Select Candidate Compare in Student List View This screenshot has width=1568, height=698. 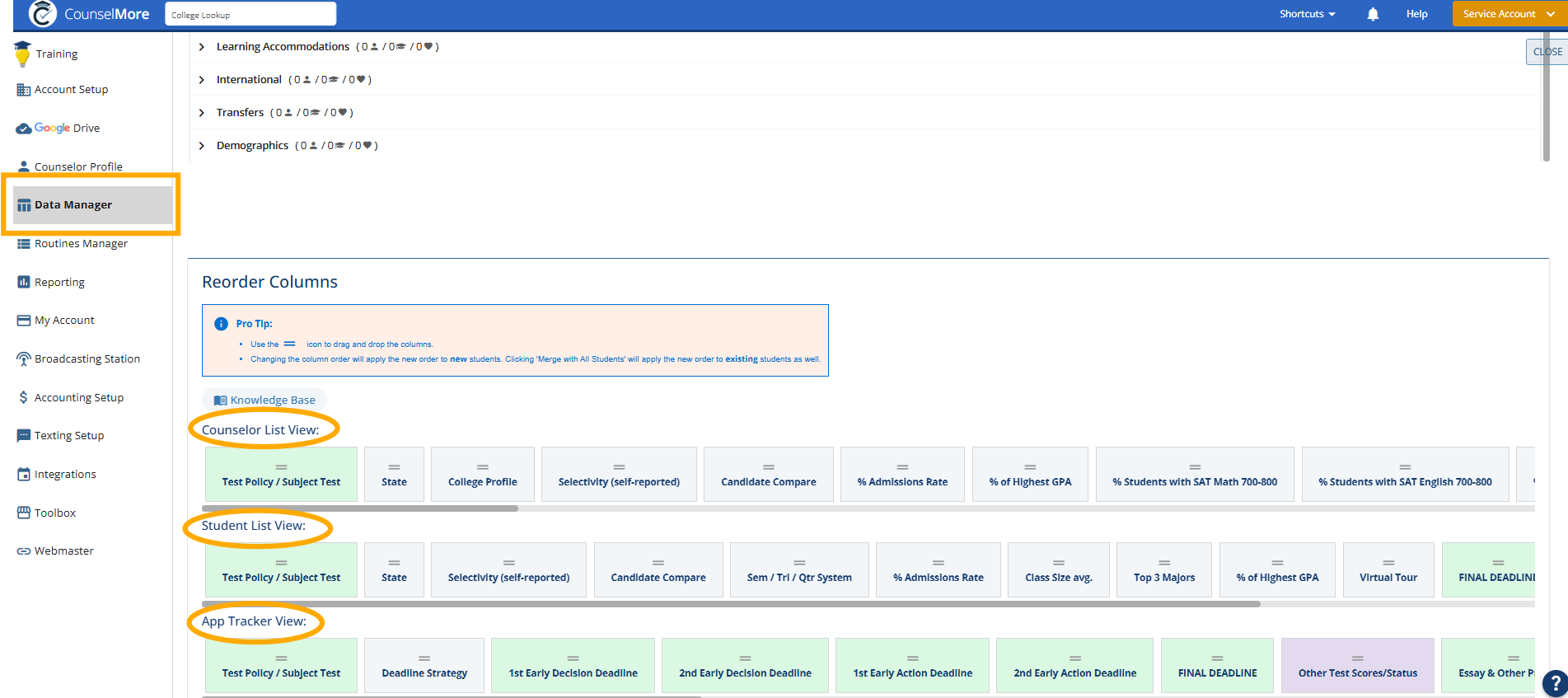click(x=658, y=570)
